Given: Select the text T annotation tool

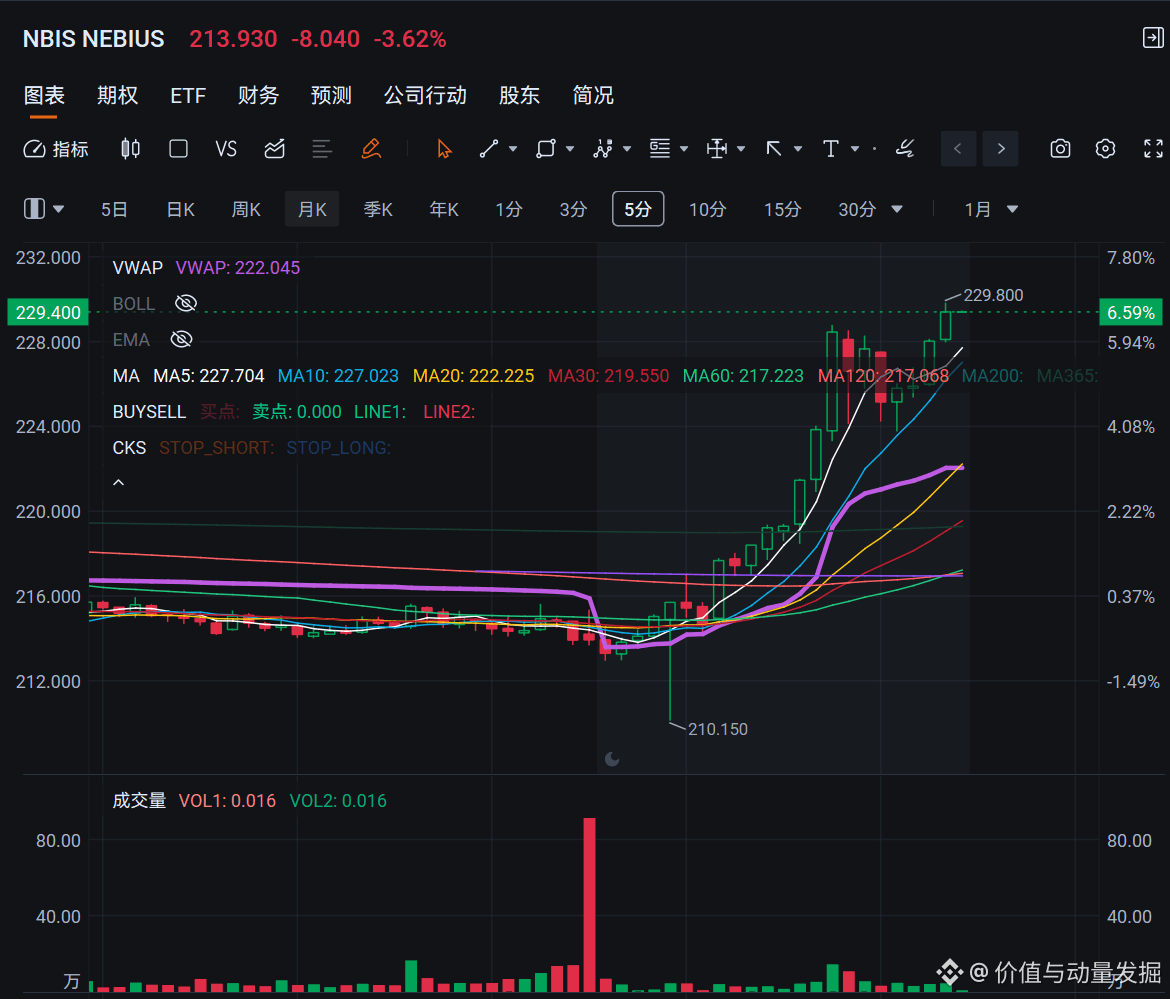Looking at the screenshot, I should point(830,149).
